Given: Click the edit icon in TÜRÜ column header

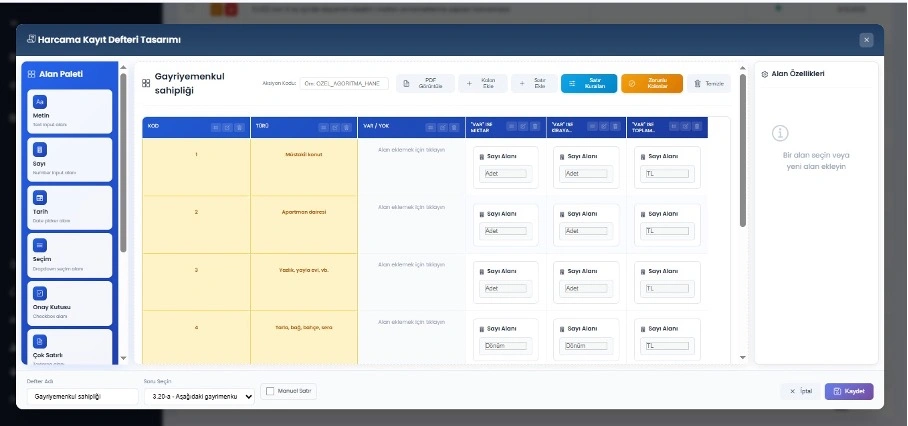Looking at the screenshot, I should pyautogui.click(x=335, y=127).
